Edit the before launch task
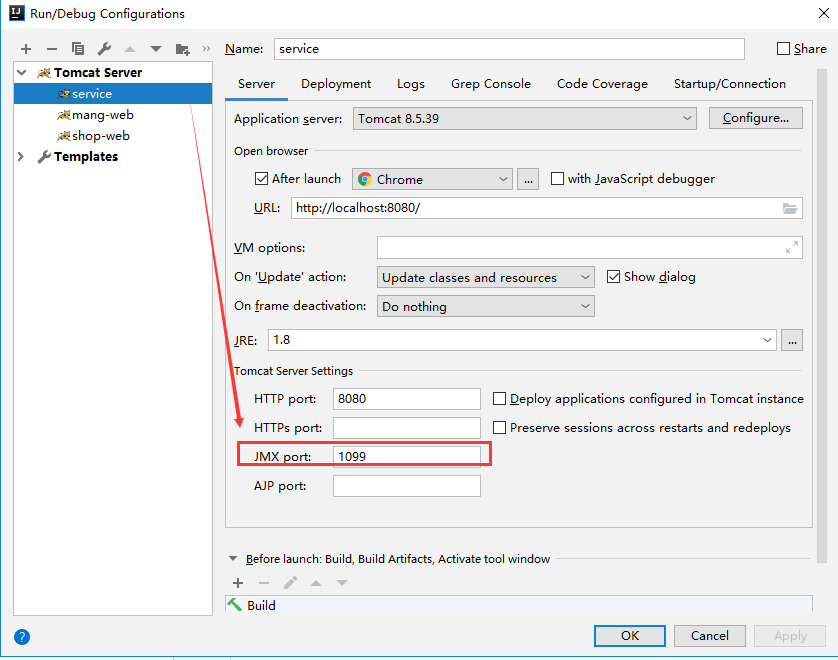The height and width of the screenshot is (660, 838). (290, 583)
